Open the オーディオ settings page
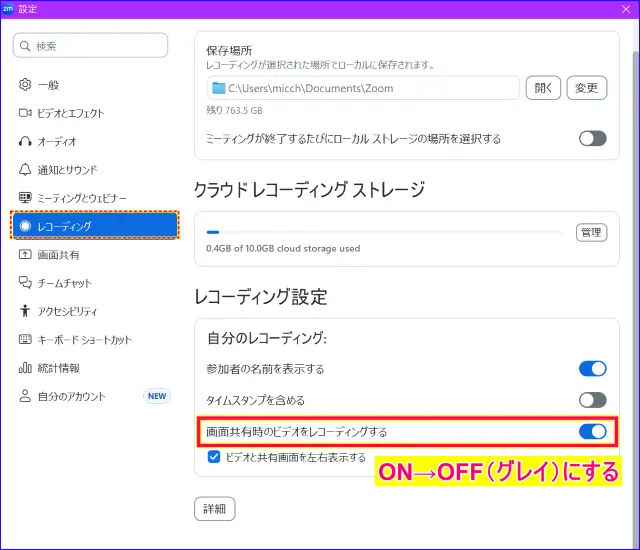The image size is (640, 550). coord(94,141)
